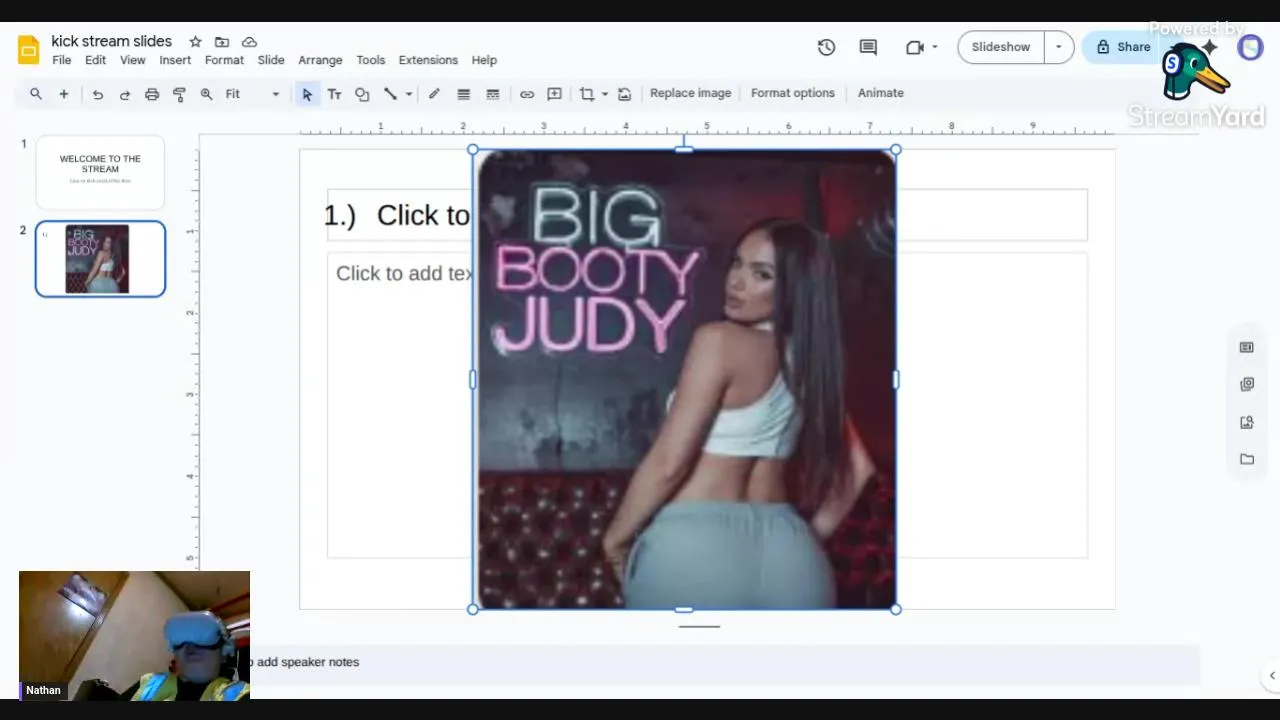Open the third side panel icon
Image resolution: width=1280 pixels, height=720 pixels.
pos(1246,422)
